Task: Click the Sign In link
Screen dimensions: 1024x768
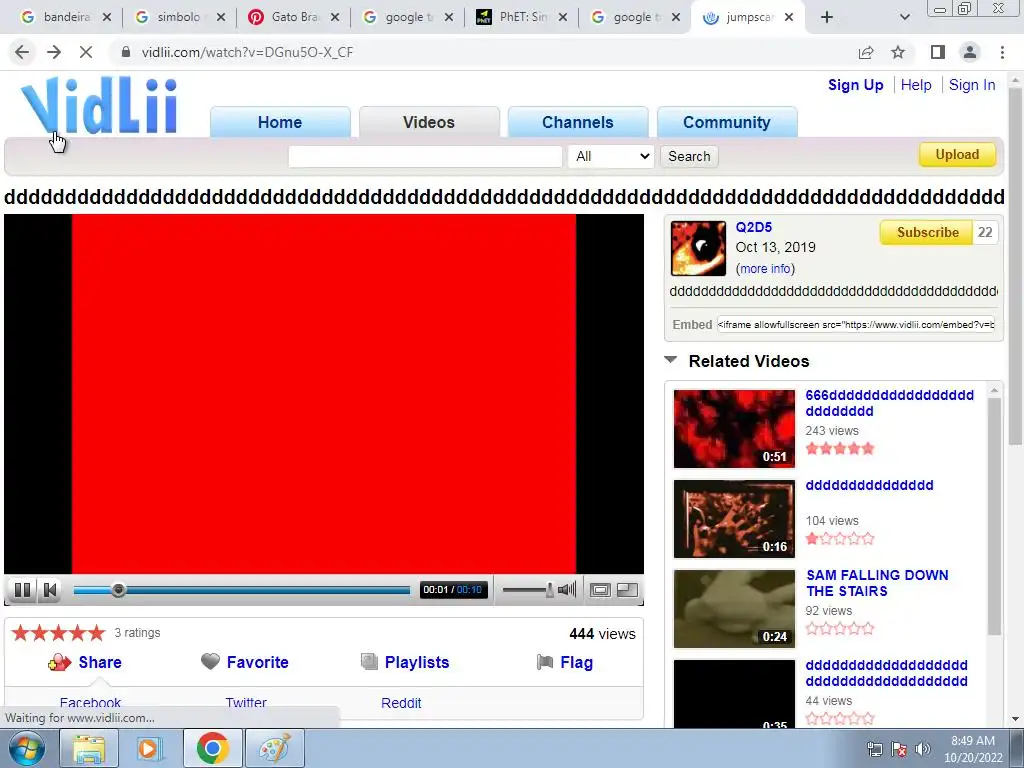Action: point(972,85)
